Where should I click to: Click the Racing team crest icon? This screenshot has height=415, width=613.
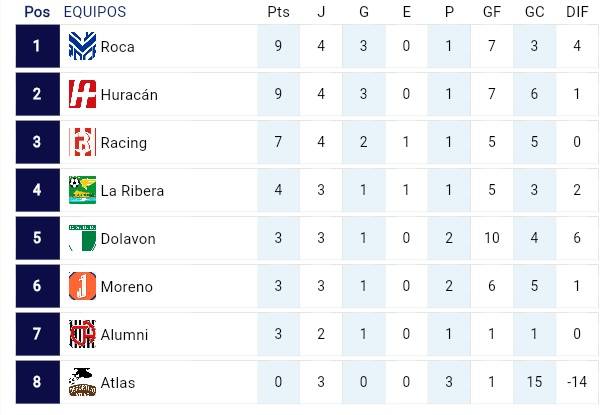point(81,143)
